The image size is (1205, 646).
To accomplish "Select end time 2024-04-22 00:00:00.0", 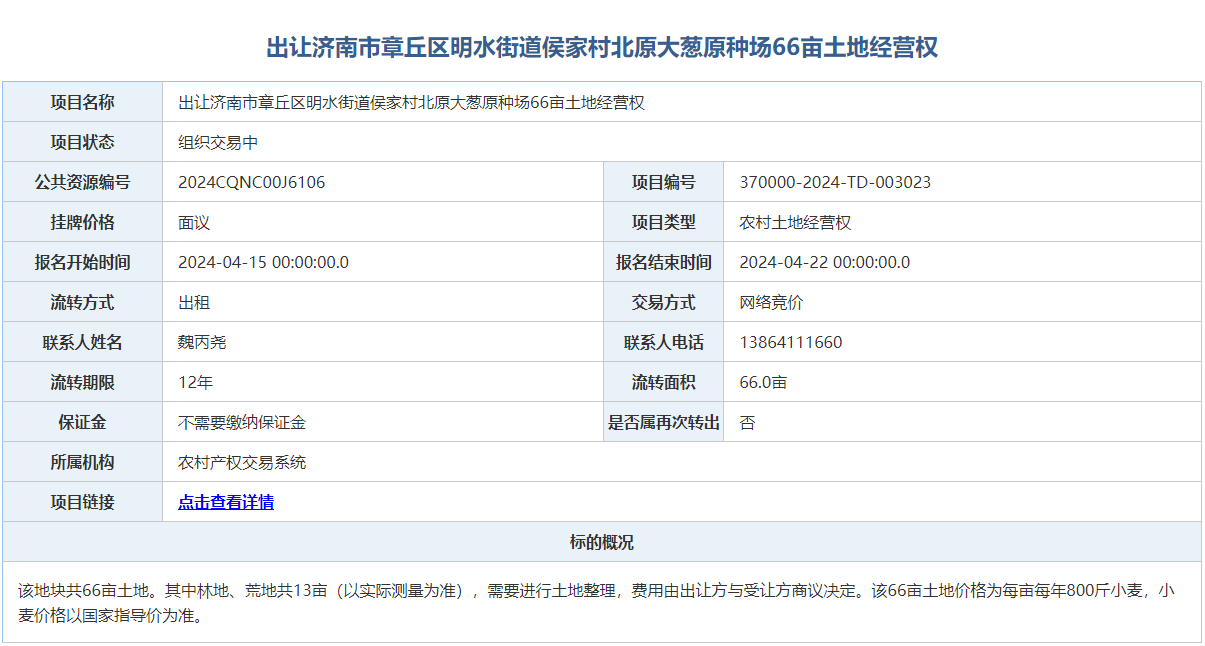I will (x=825, y=262).
